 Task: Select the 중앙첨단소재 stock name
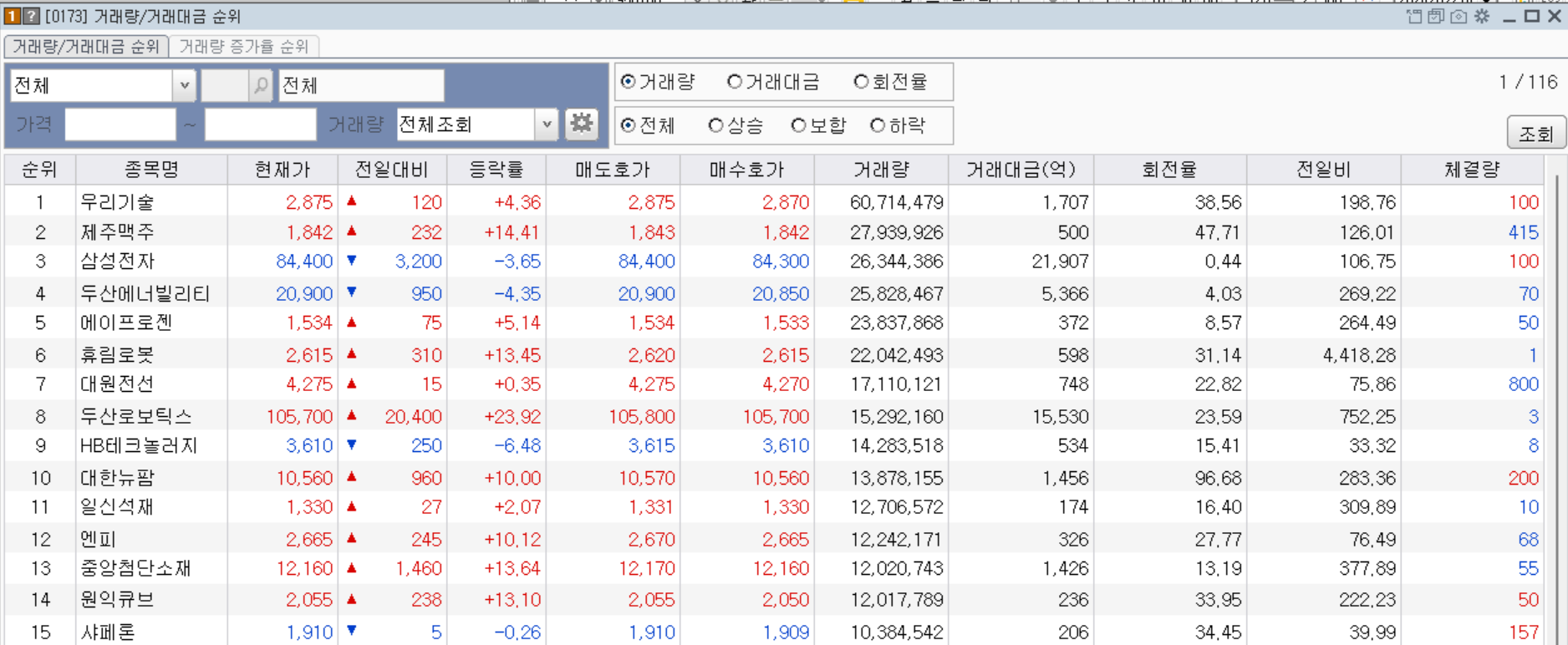[135, 569]
